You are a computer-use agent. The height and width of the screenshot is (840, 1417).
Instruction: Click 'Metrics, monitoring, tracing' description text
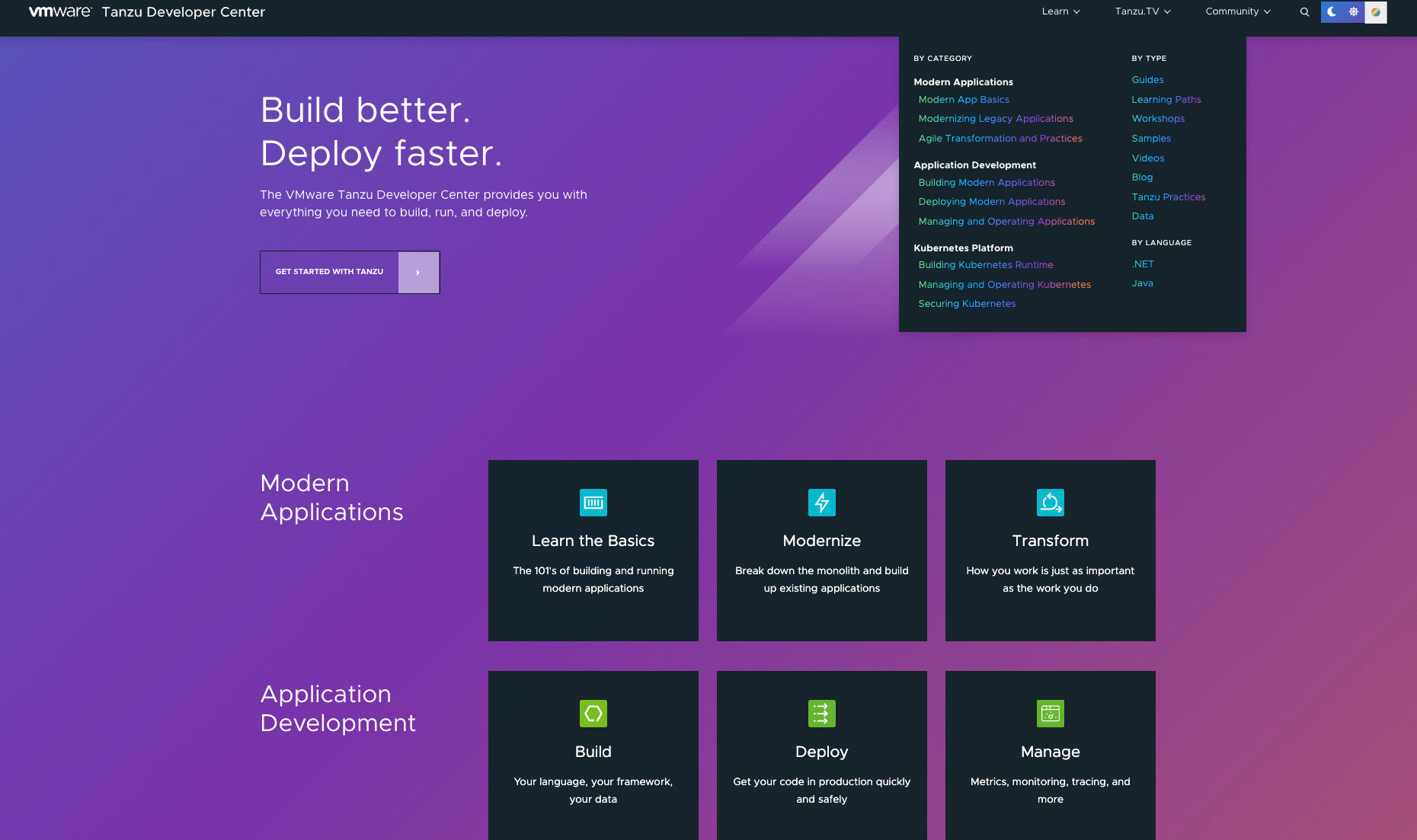pos(1051,790)
